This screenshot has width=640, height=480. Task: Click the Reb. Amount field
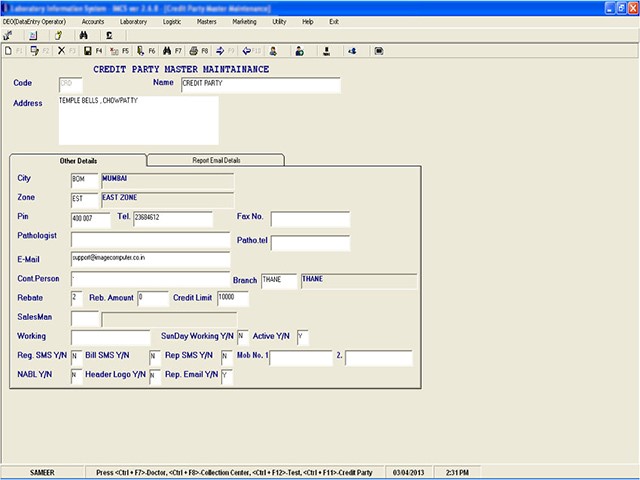coord(153,298)
